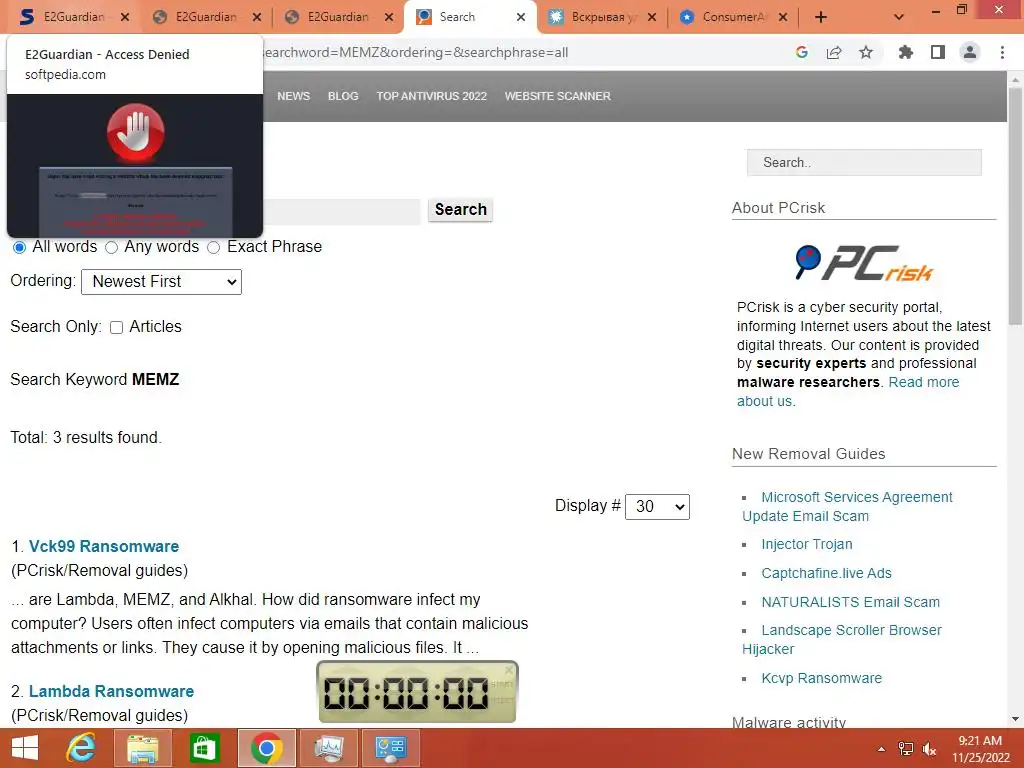The height and width of the screenshot is (768, 1024).
Task: Click the PCrisk logo
Action: coord(864,263)
